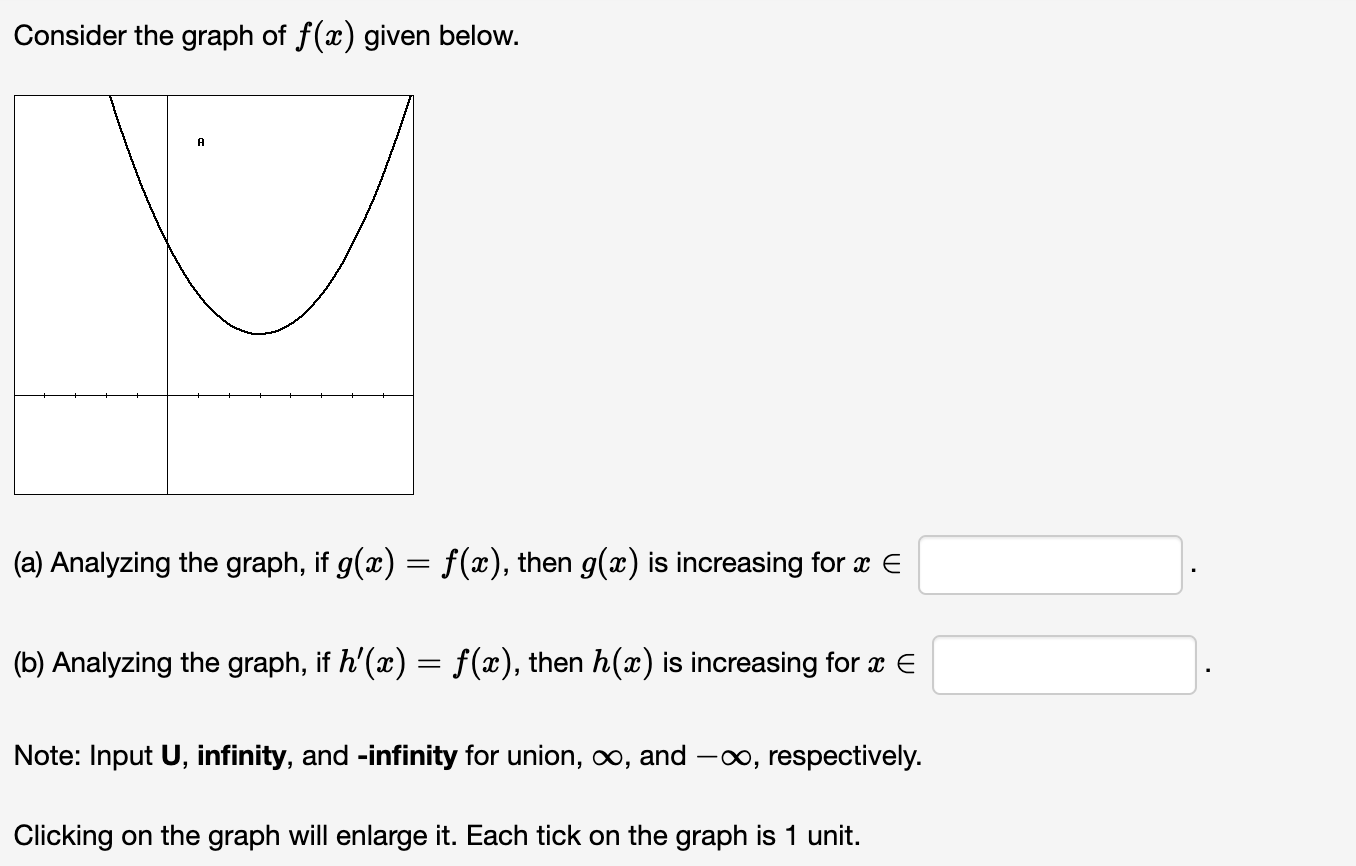The image size is (1356, 866).
Task: Click the vertex of the parabola
Action: pos(258,331)
